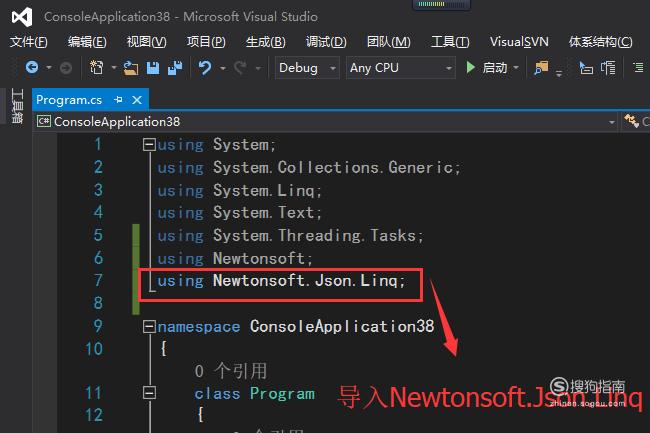The image size is (650, 433).
Task: Open file using the folder icon
Action: coord(131,68)
